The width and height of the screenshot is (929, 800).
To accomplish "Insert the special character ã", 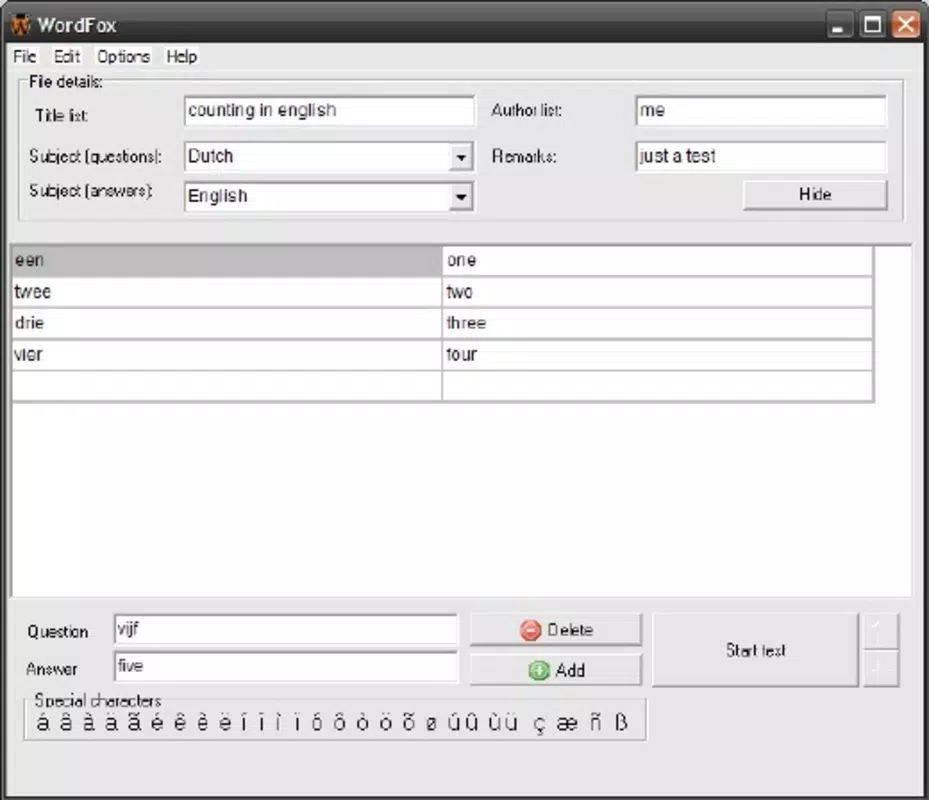I will pyautogui.click(x=134, y=722).
